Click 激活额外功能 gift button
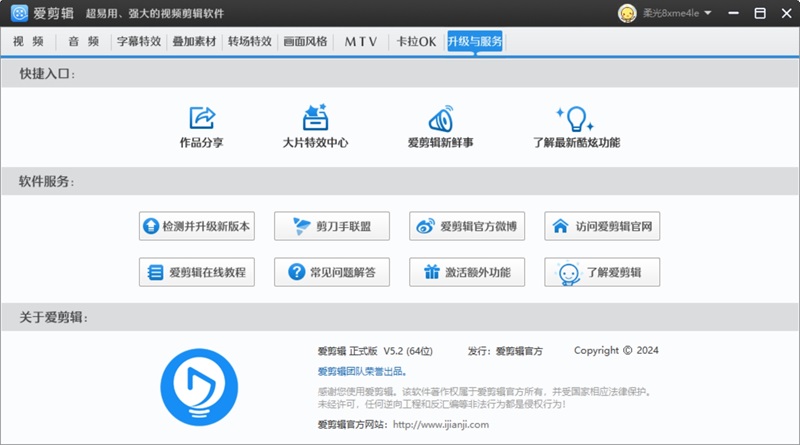The height and width of the screenshot is (445, 800). (467, 272)
